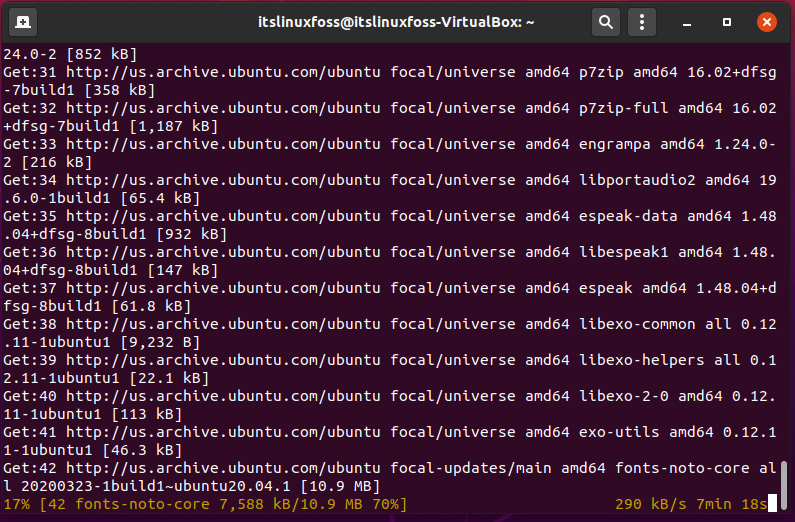
Task: Click the Get:38 libexo-common line
Action: [389, 333]
